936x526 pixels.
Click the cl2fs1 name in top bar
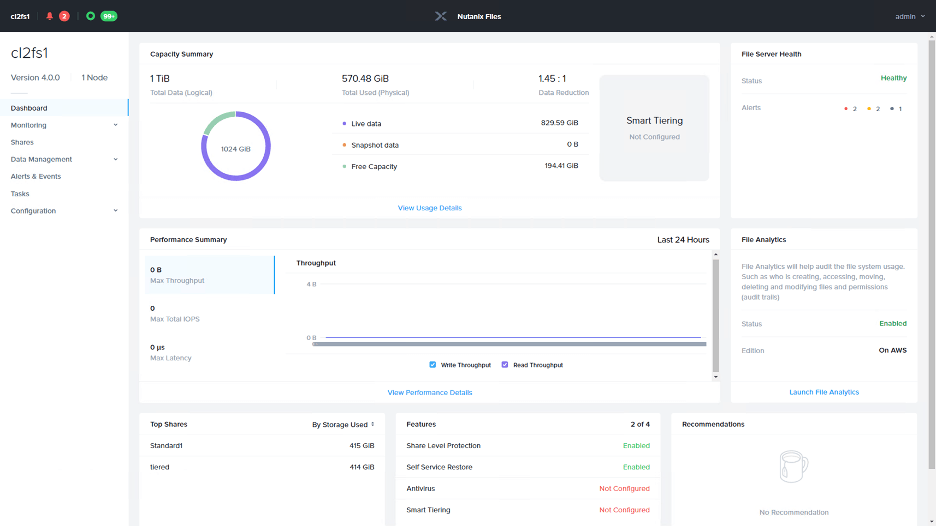[x=20, y=16]
